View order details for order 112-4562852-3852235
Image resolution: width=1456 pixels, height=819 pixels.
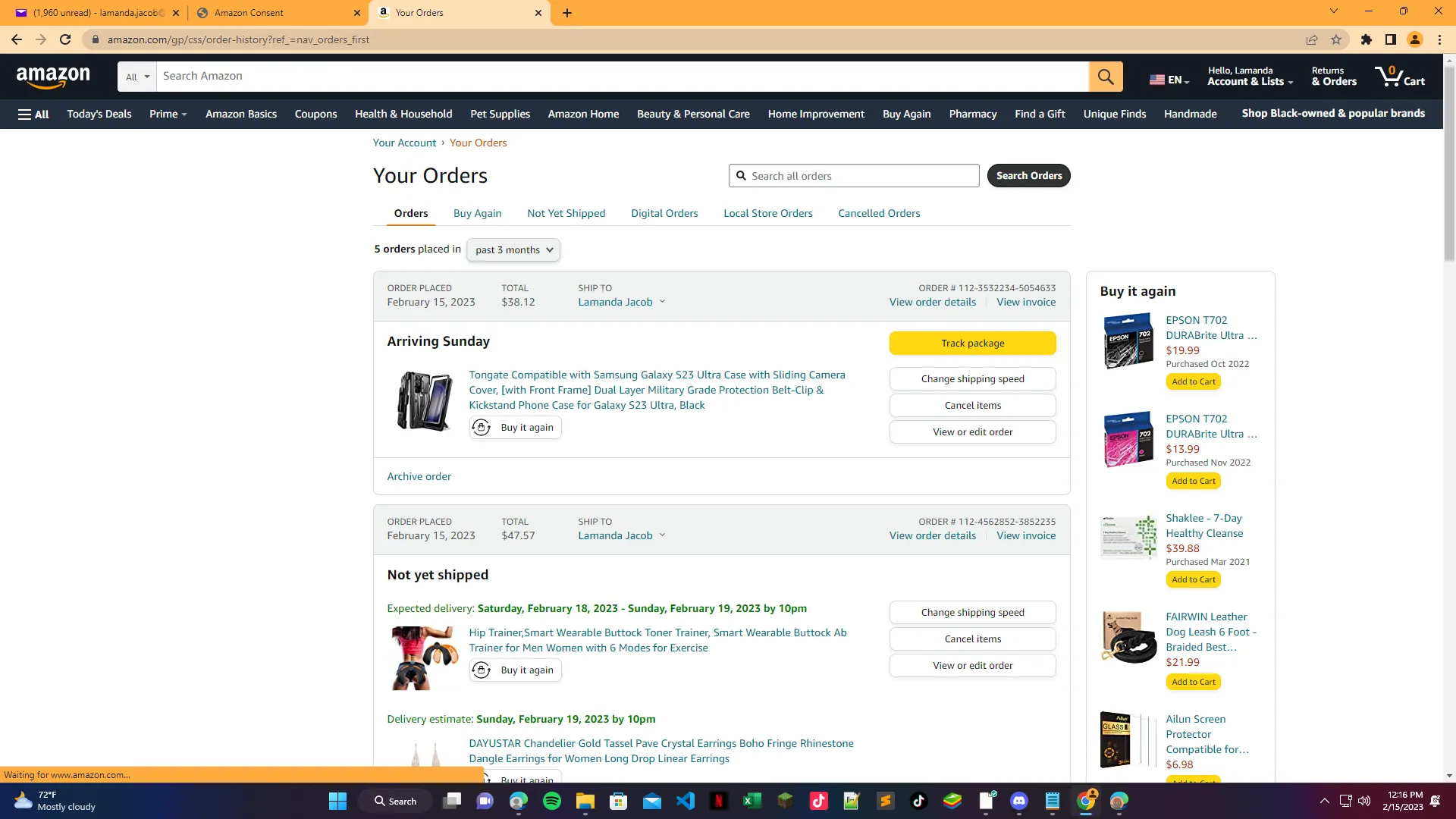[932, 535]
